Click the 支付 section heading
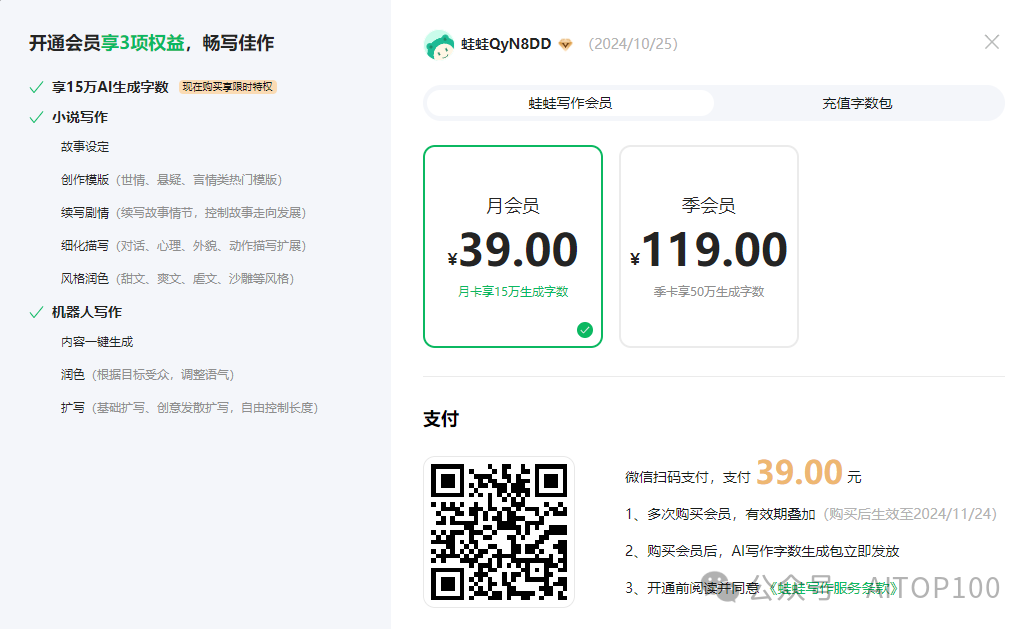The width and height of the screenshot is (1033, 629). pyautogui.click(x=441, y=419)
